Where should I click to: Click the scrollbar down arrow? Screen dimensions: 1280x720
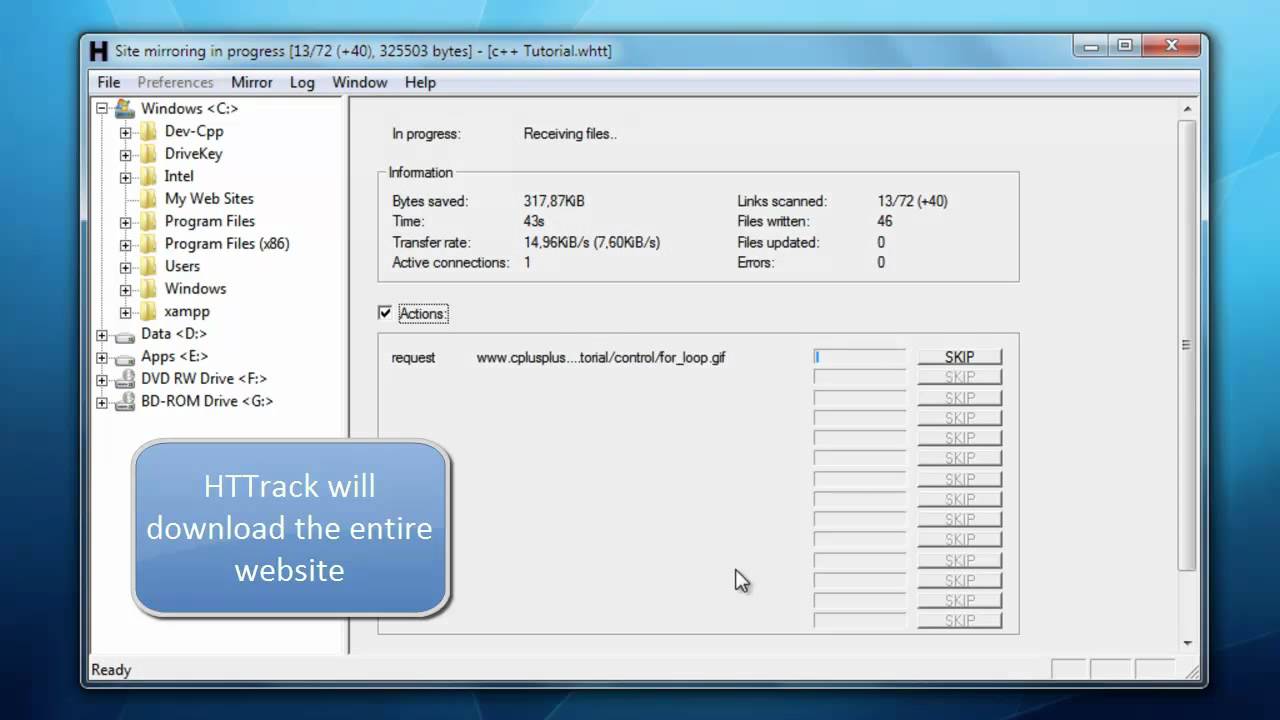[x=1187, y=643]
